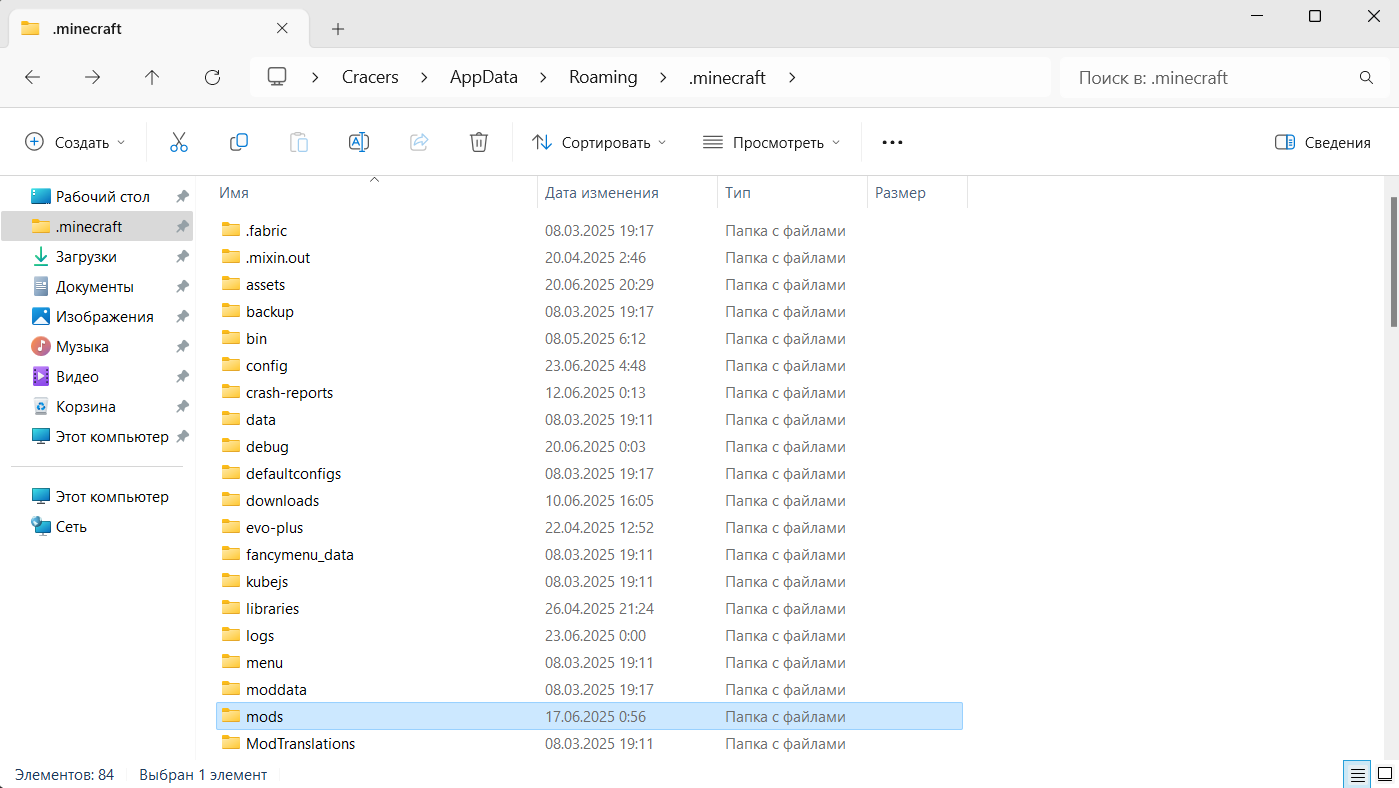Select the assets folder
Viewport: 1399px width, 788px height.
click(x=589, y=284)
